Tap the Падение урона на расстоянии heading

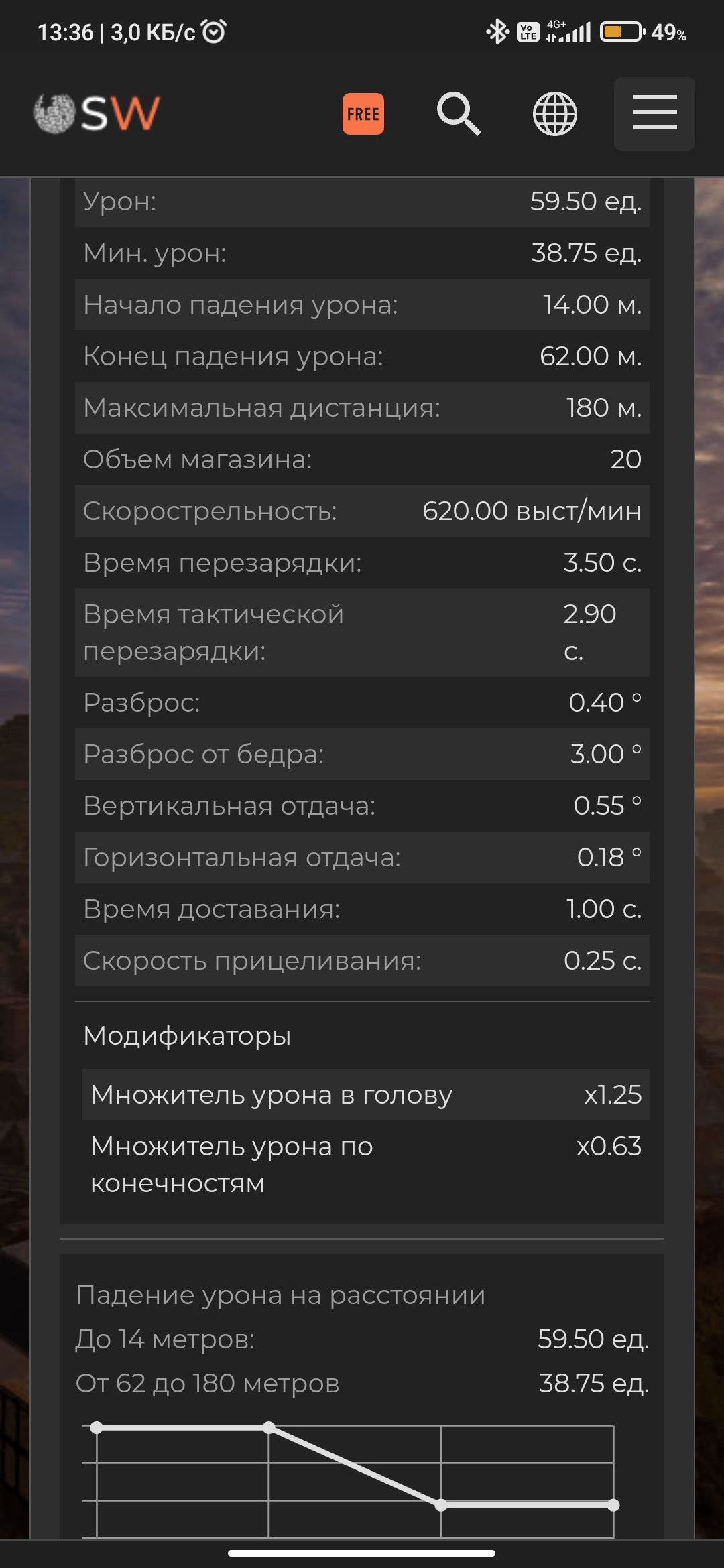(280, 1295)
